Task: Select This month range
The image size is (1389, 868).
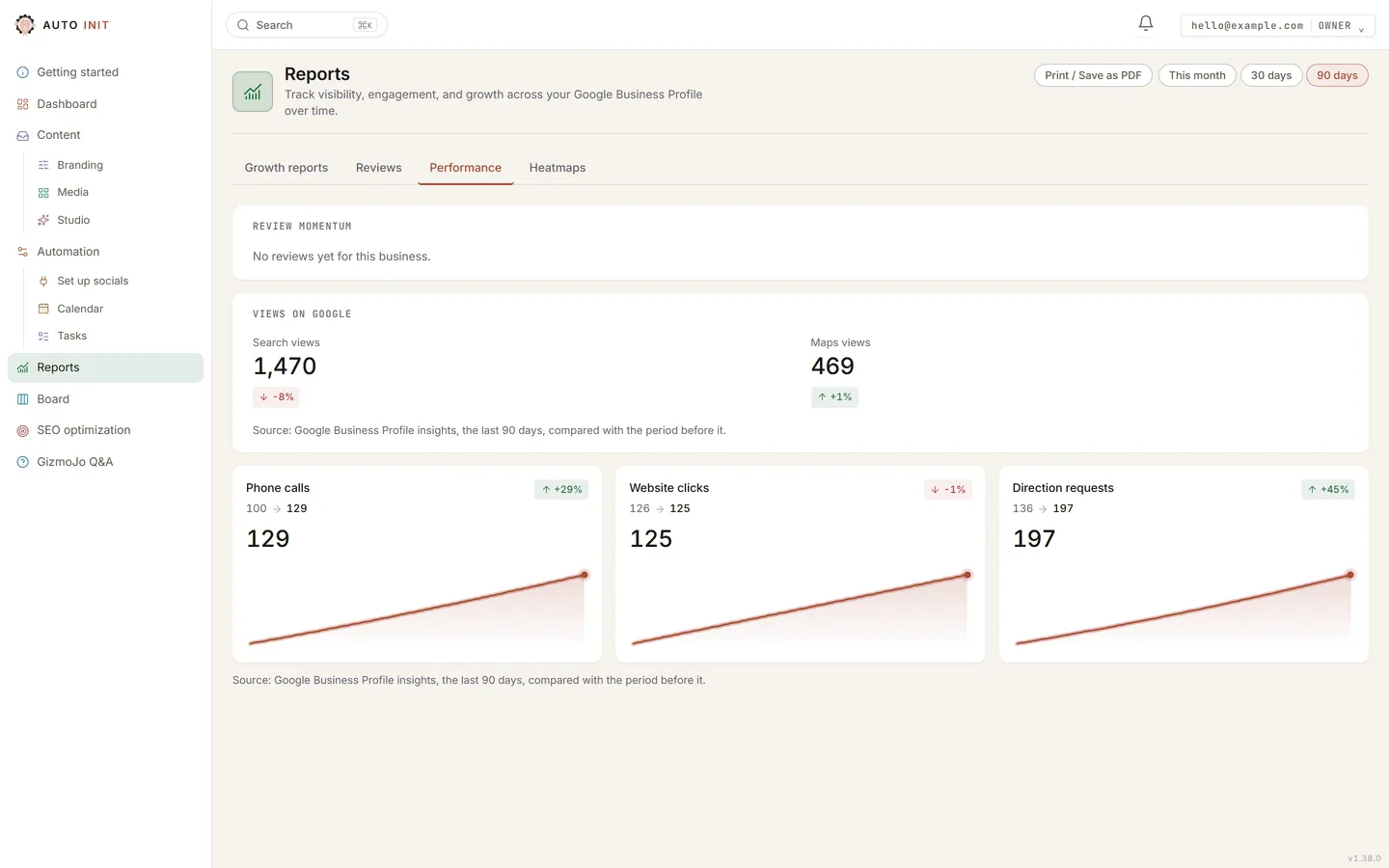Action: point(1197,75)
